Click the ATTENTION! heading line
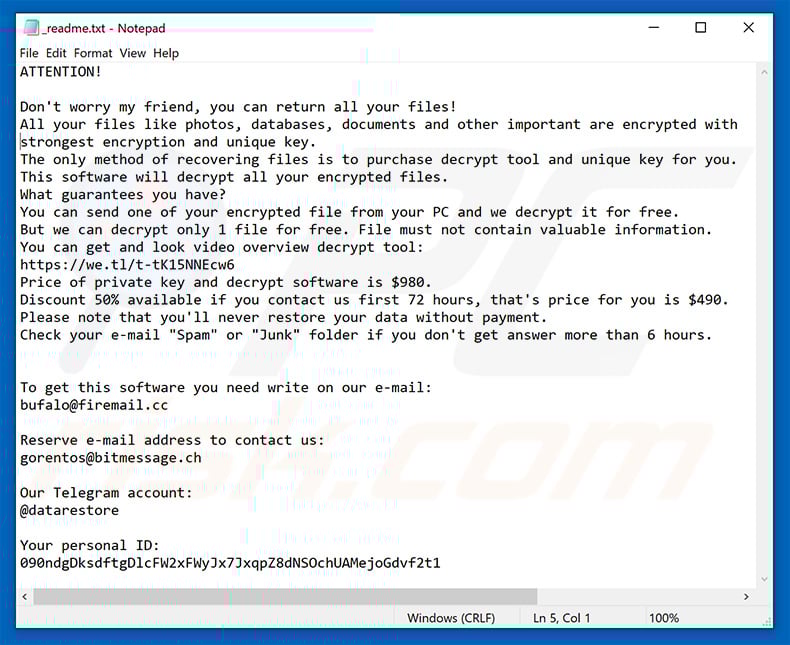Viewport: 790px width, 645px height. point(60,72)
